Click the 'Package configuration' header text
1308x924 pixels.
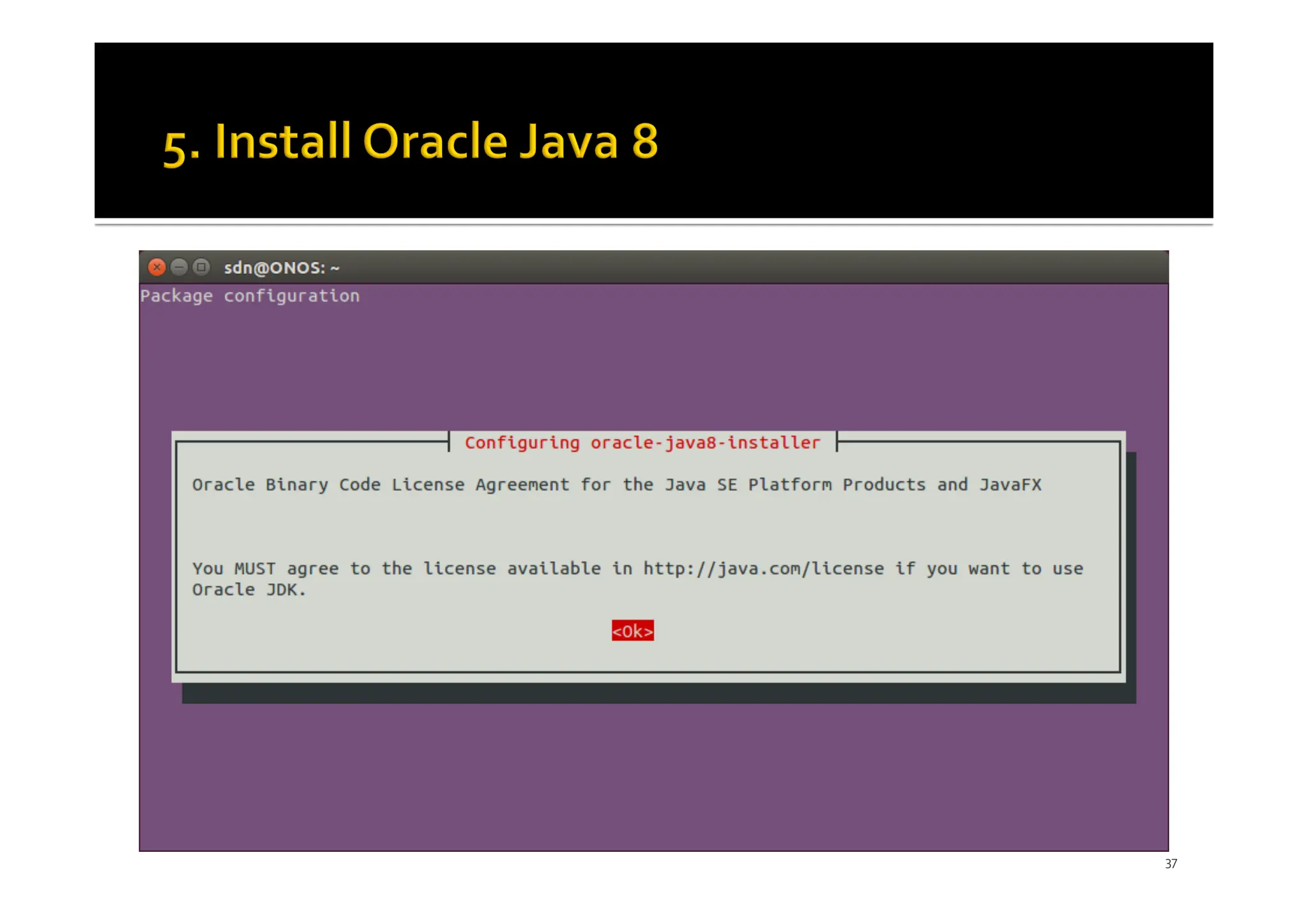point(250,296)
